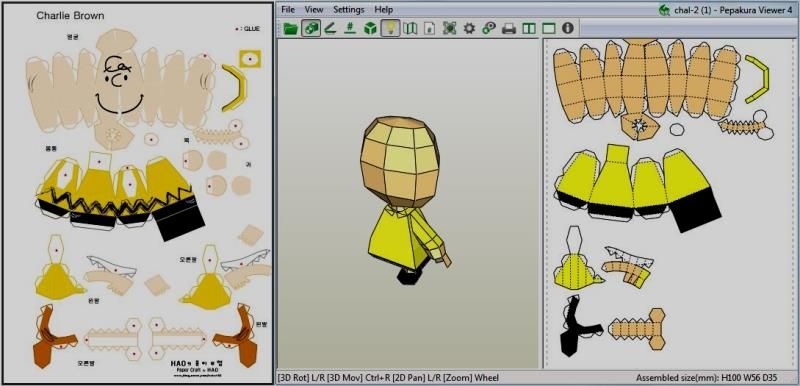The height and width of the screenshot is (386, 800).
Task: Click the green 3D cube view icon
Action: point(370,28)
